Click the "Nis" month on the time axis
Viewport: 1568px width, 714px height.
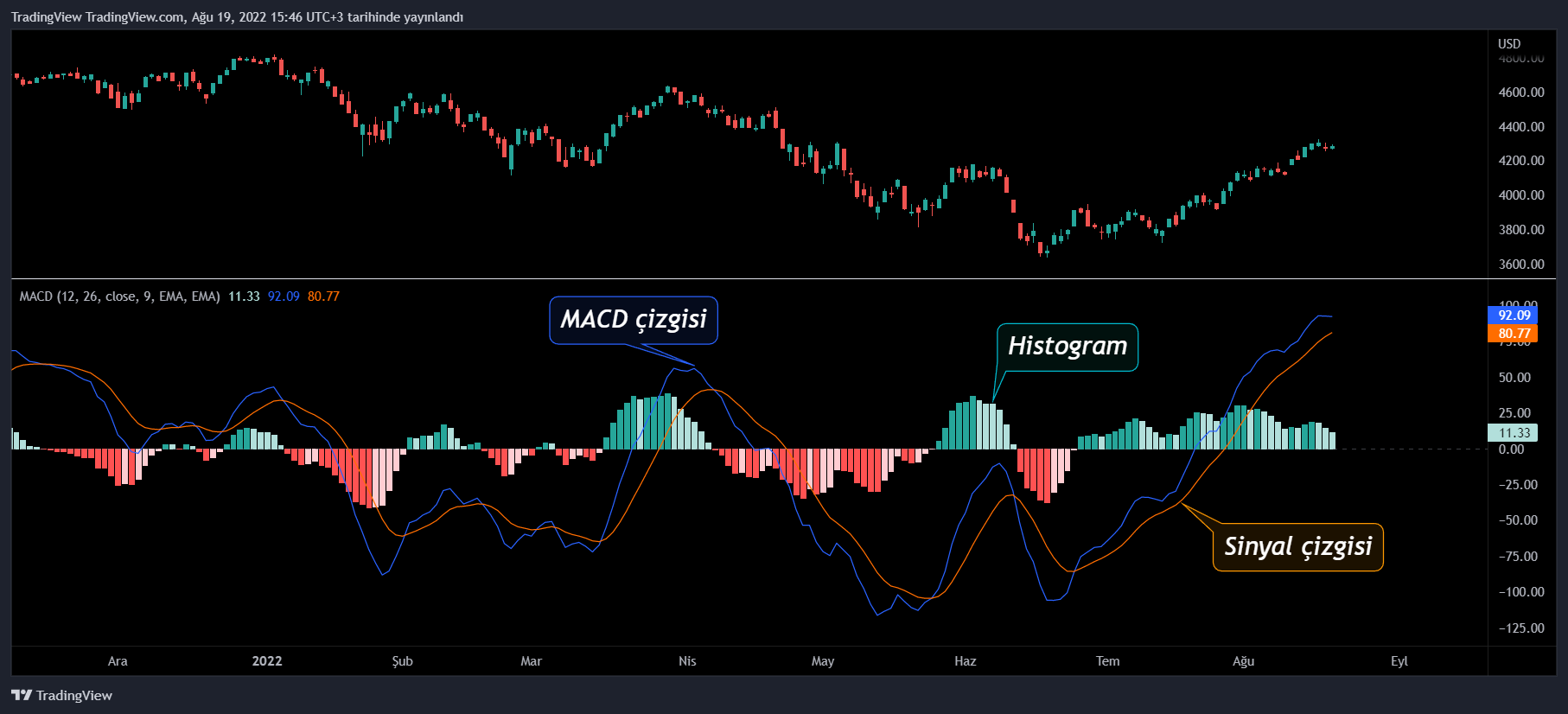click(x=687, y=661)
